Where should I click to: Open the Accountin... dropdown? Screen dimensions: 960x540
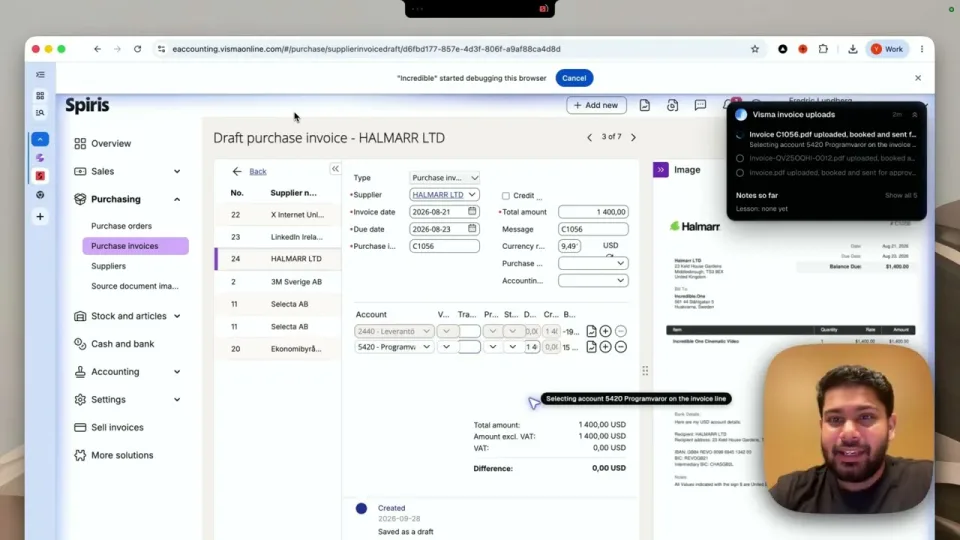click(x=593, y=280)
